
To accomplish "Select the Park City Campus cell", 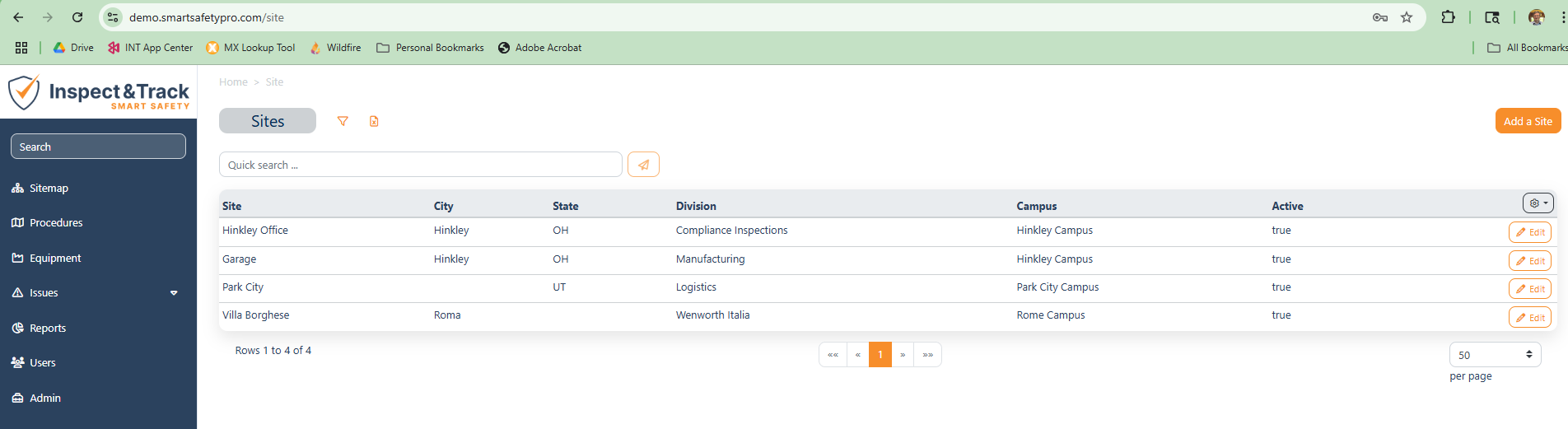I will (1057, 287).
